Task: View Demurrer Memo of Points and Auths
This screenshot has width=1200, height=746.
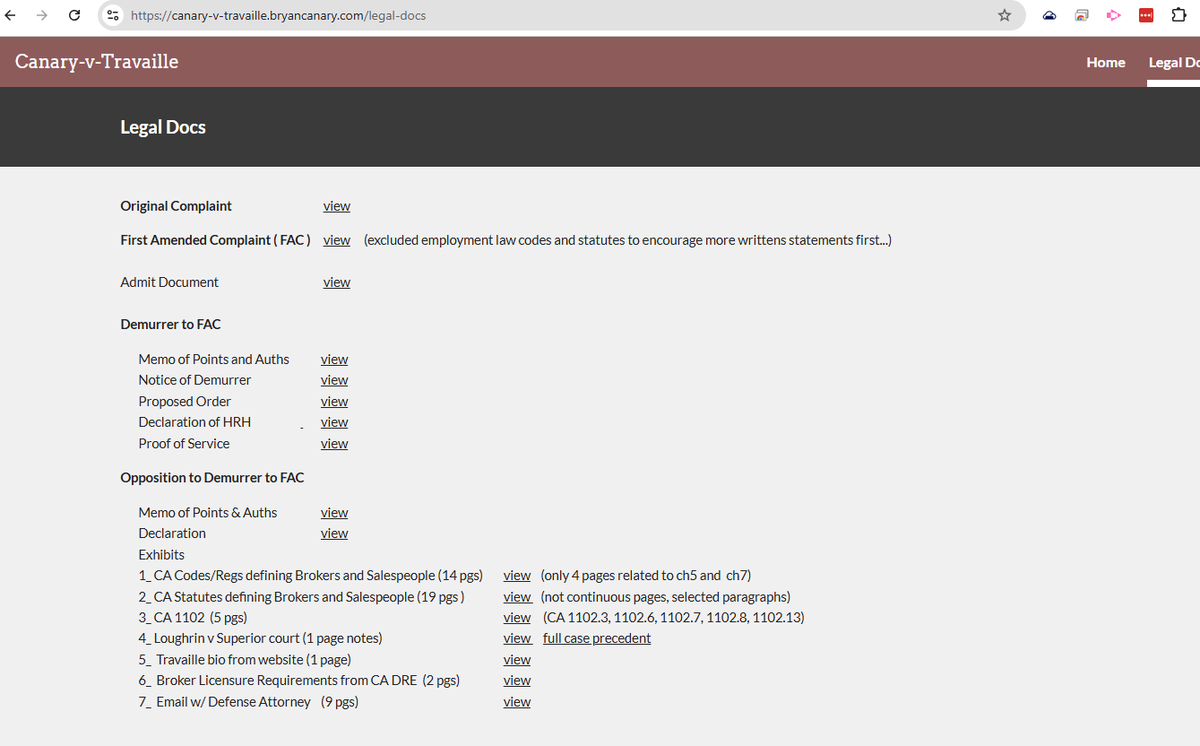Action: (x=334, y=359)
